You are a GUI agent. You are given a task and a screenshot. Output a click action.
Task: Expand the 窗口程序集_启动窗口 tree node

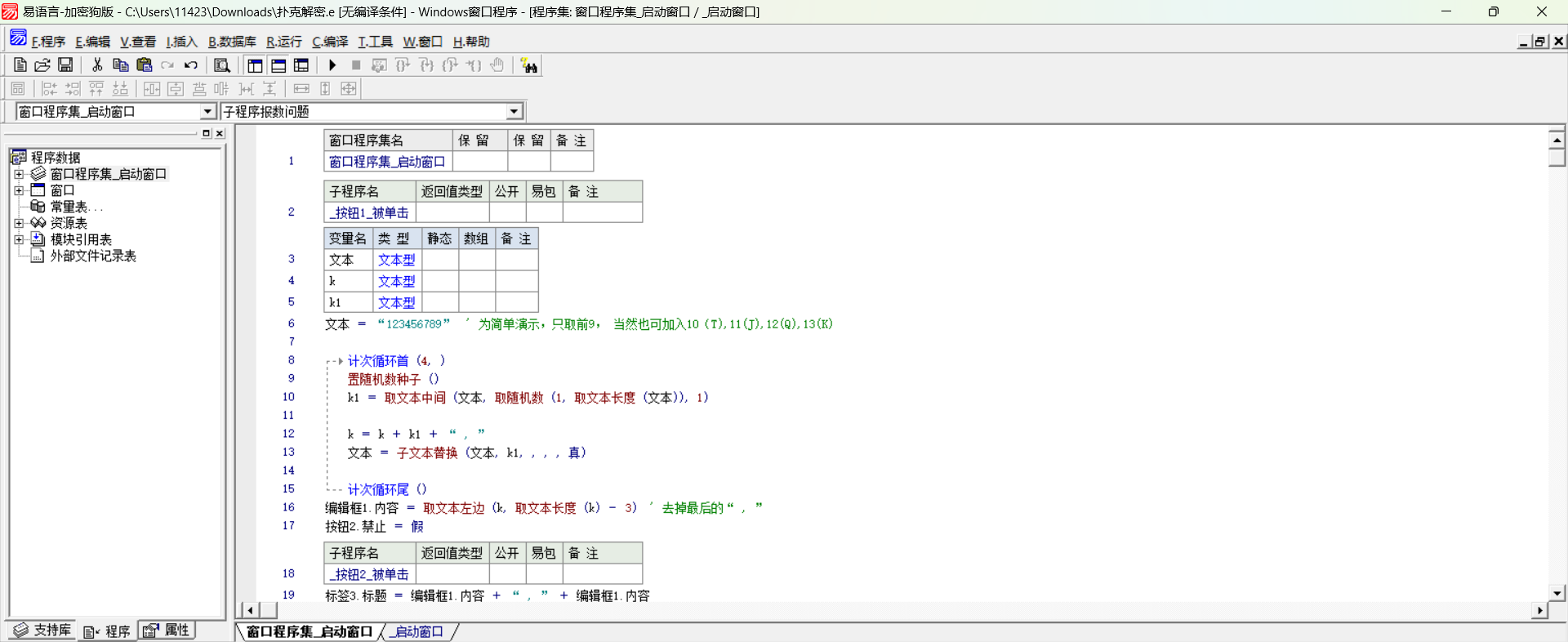tap(19, 174)
